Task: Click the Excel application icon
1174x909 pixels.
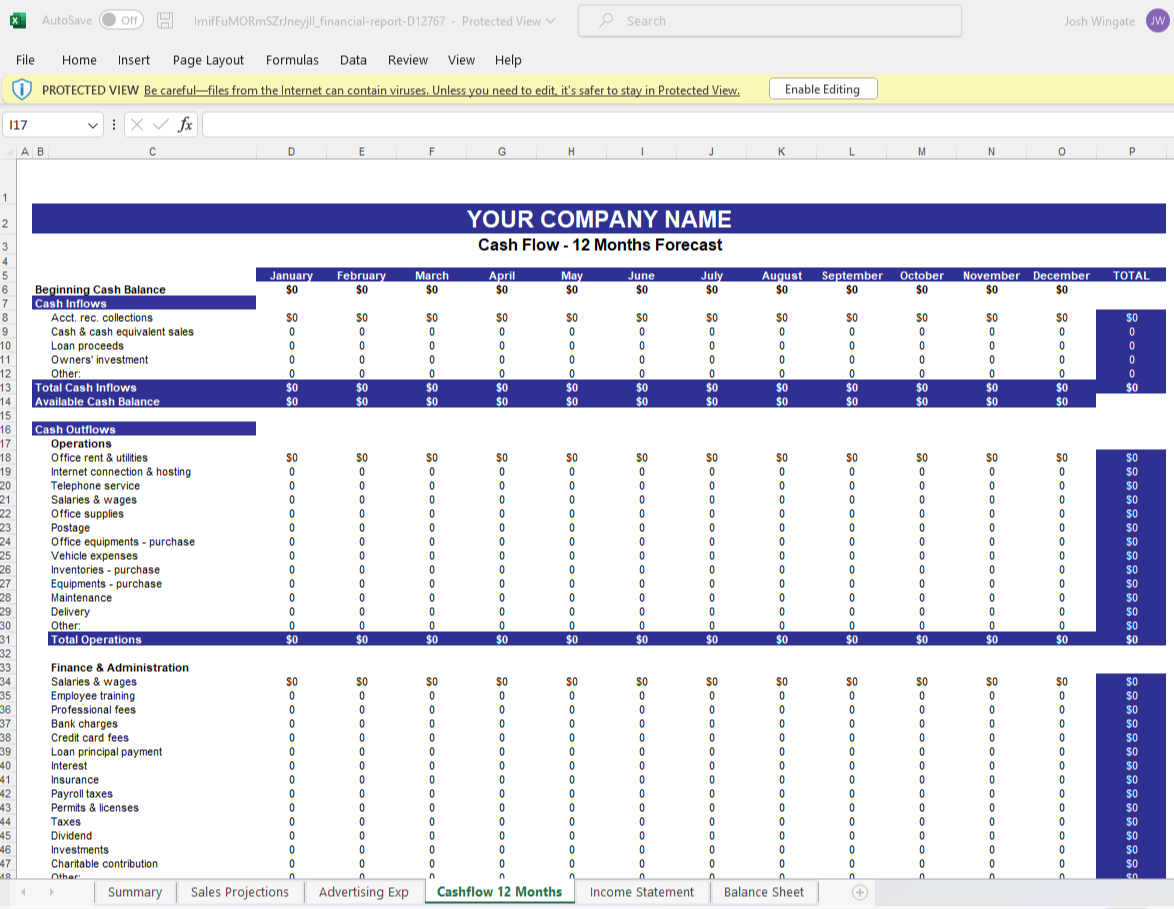Action: click(18, 20)
